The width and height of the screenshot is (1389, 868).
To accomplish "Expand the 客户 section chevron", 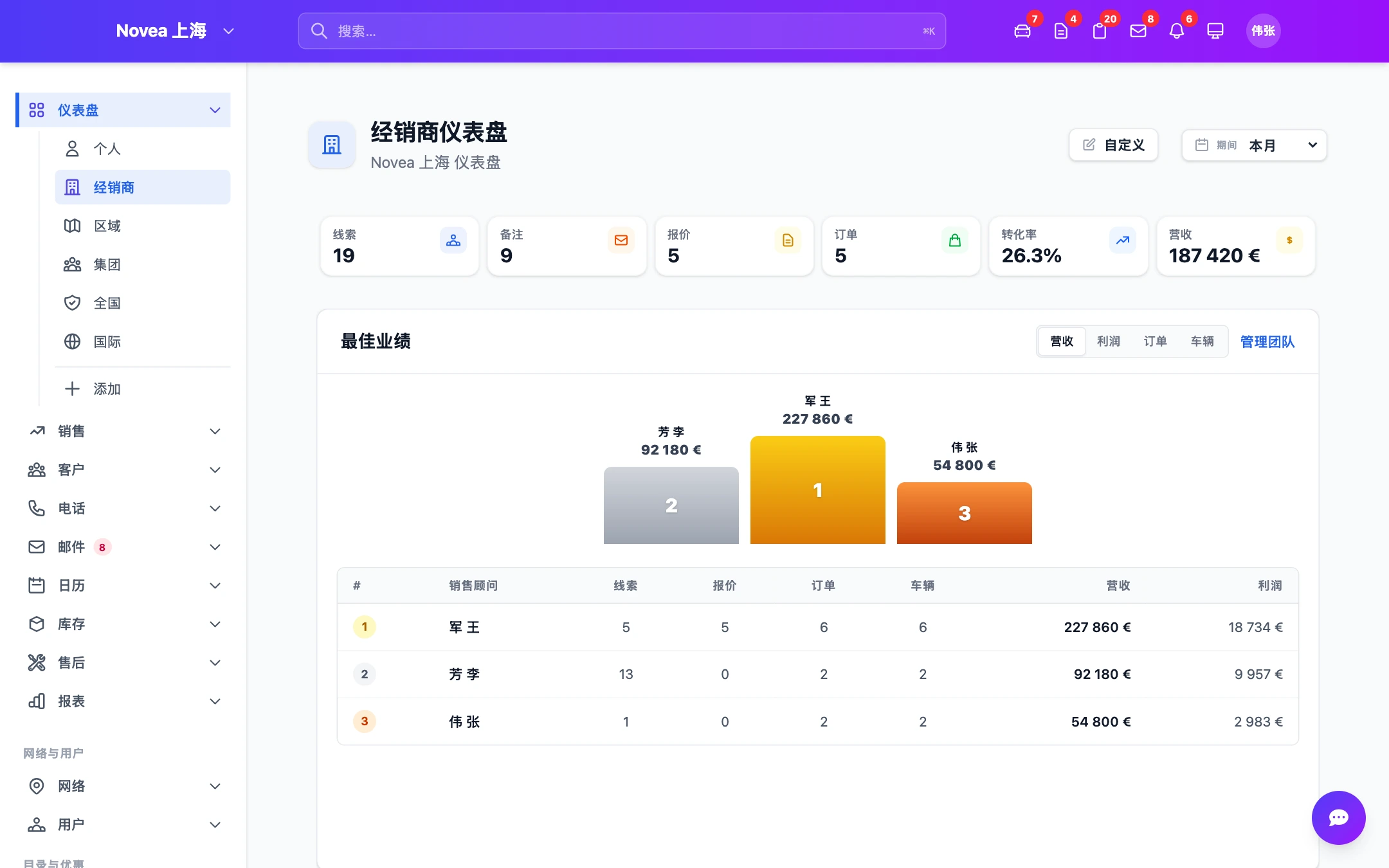I will tap(215, 469).
